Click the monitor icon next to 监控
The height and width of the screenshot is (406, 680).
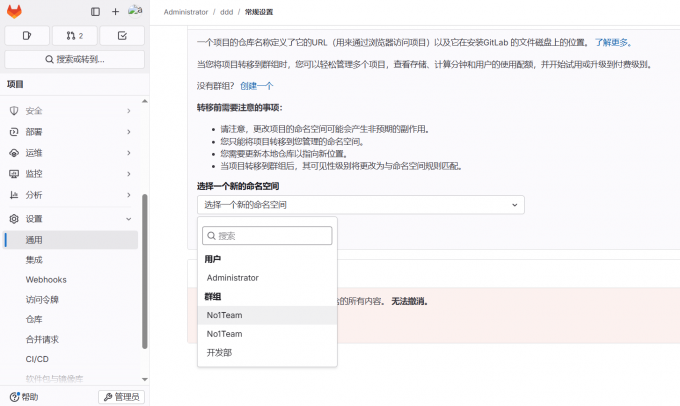[x=14, y=174]
